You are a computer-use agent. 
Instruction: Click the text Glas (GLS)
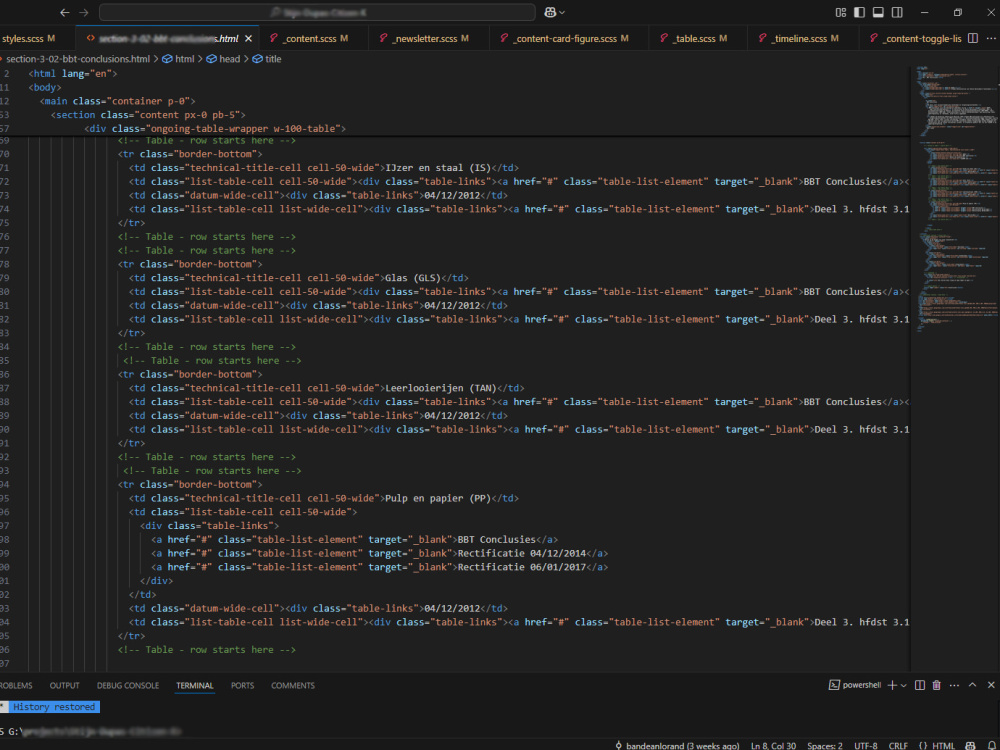(413, 278)
